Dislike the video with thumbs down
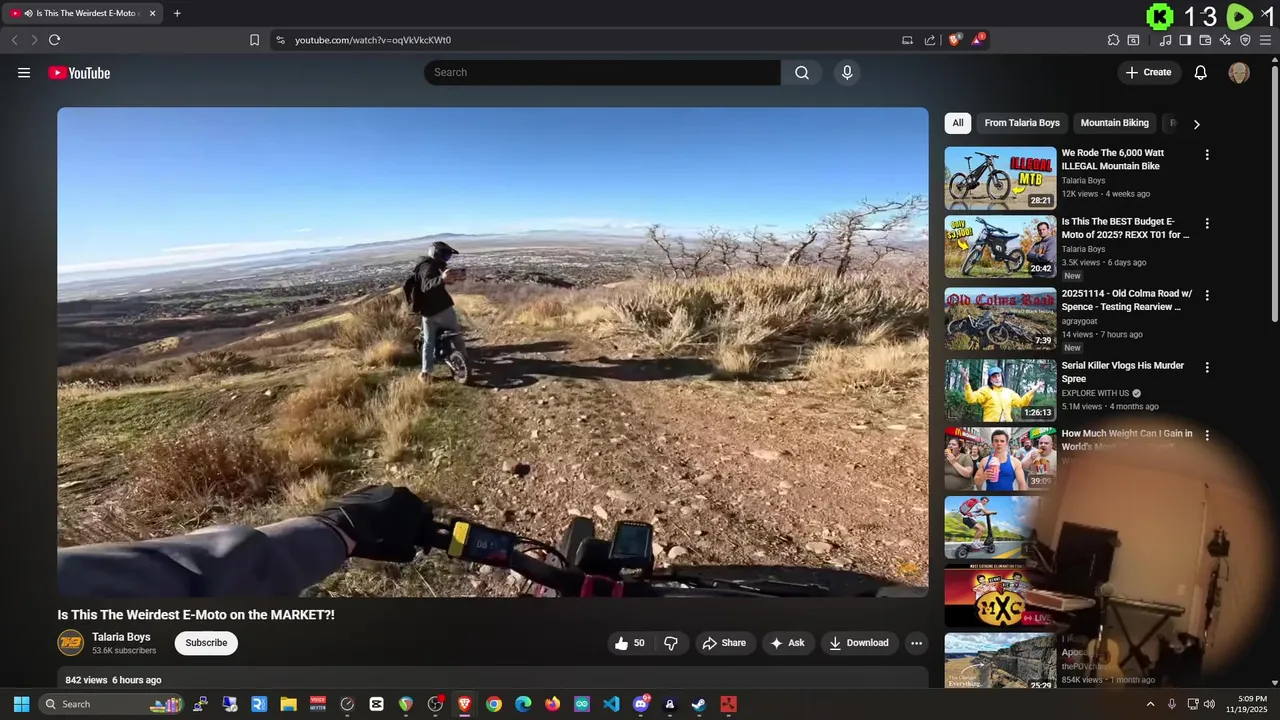Screen dimensions: 1280x720 coord(671,643)
